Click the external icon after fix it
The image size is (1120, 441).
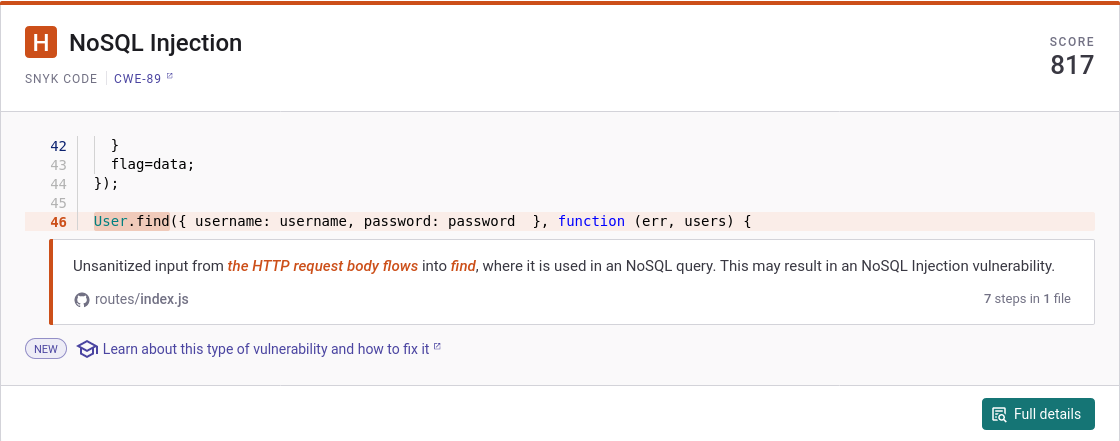(x=437, y=348)
